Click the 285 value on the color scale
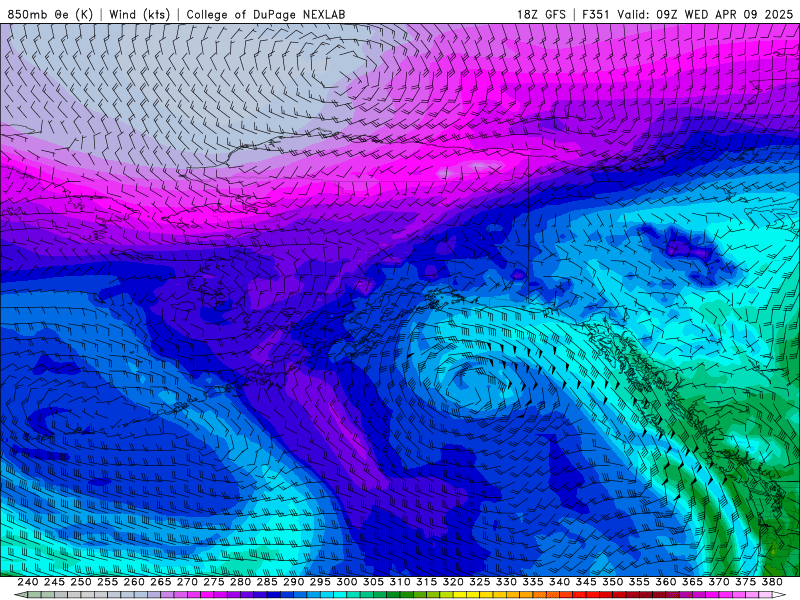This screenshot has width=800, height=600. click(x=267, y=582)
